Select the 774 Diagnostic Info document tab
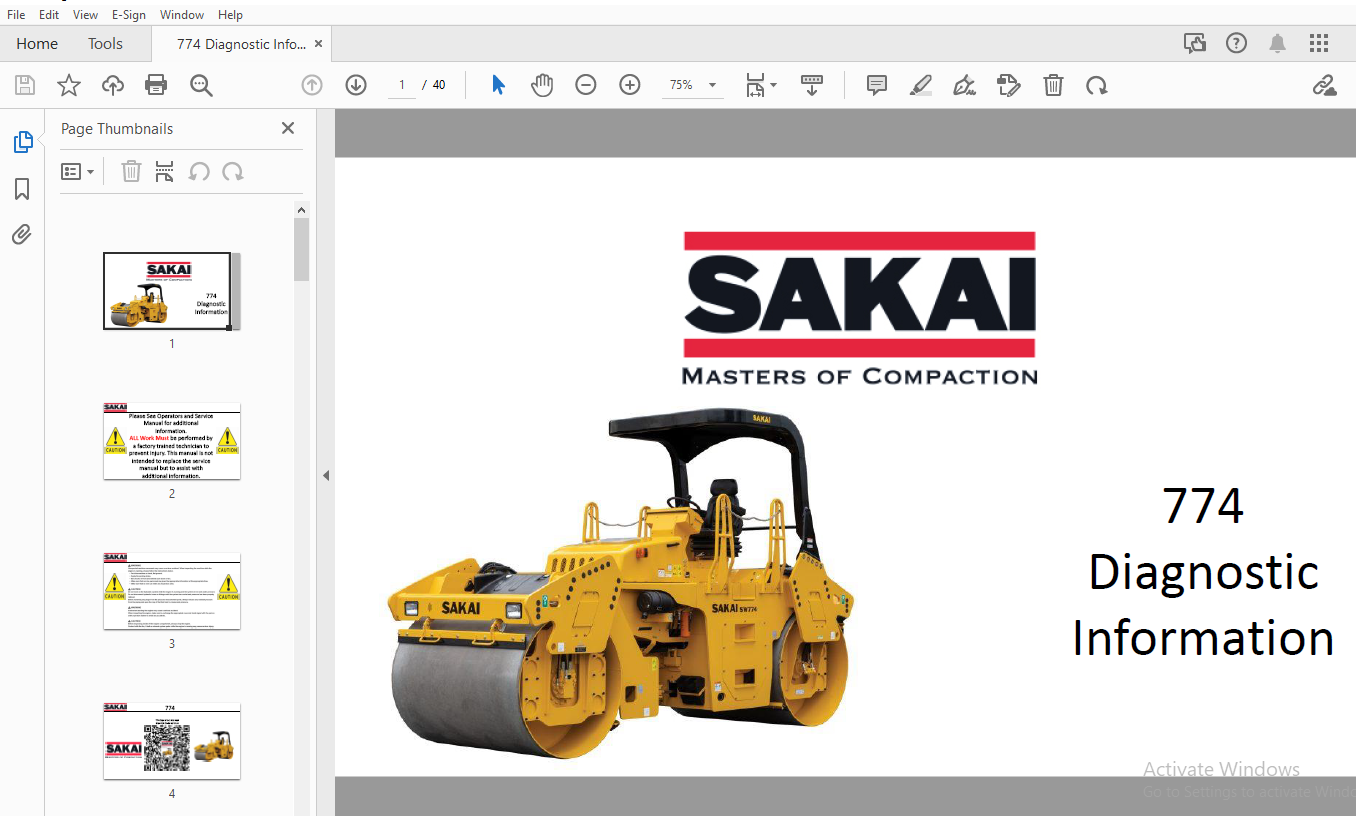1356x816 pixels. click(241, 44)
